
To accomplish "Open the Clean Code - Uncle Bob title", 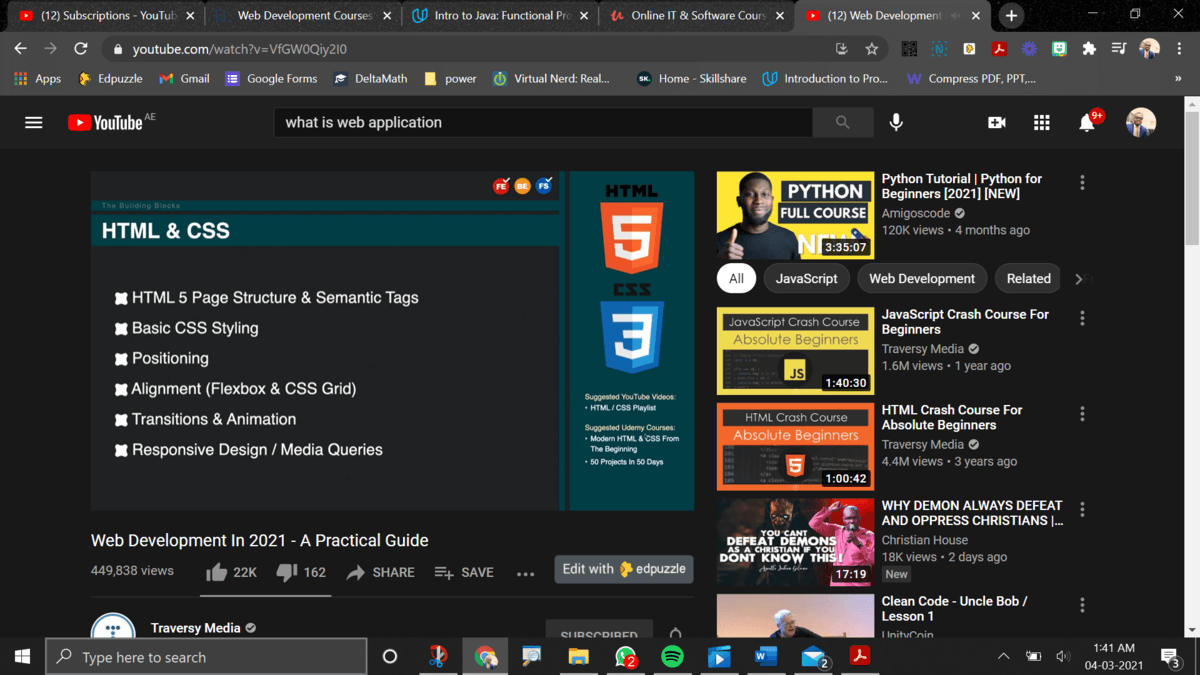I will (954, 608).
